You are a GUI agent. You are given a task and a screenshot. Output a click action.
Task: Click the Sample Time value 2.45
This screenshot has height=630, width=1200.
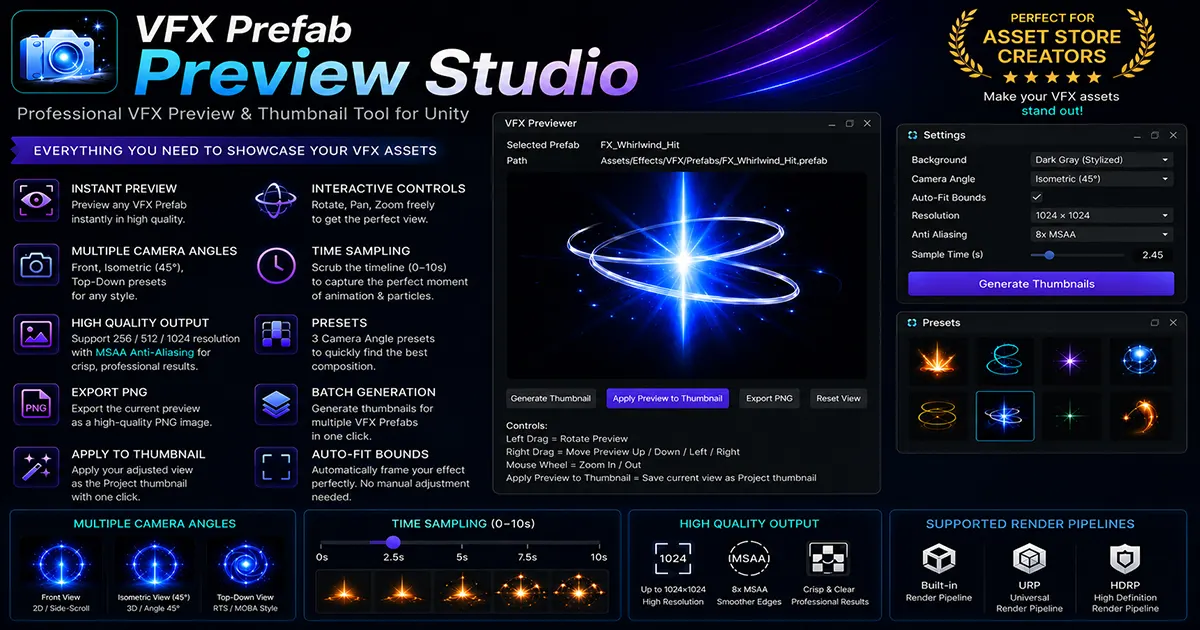pyautogui.click(x=1152, y=255)
